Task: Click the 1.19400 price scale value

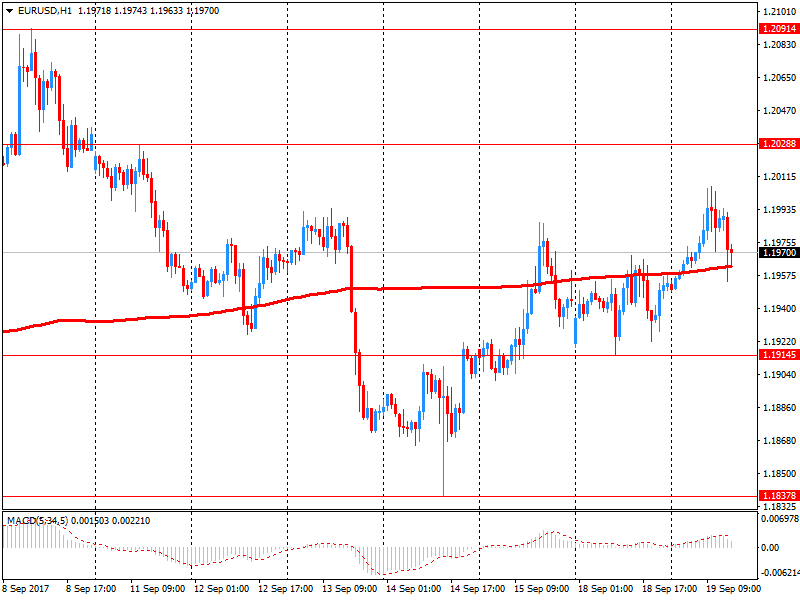Action: pos(780,309)
